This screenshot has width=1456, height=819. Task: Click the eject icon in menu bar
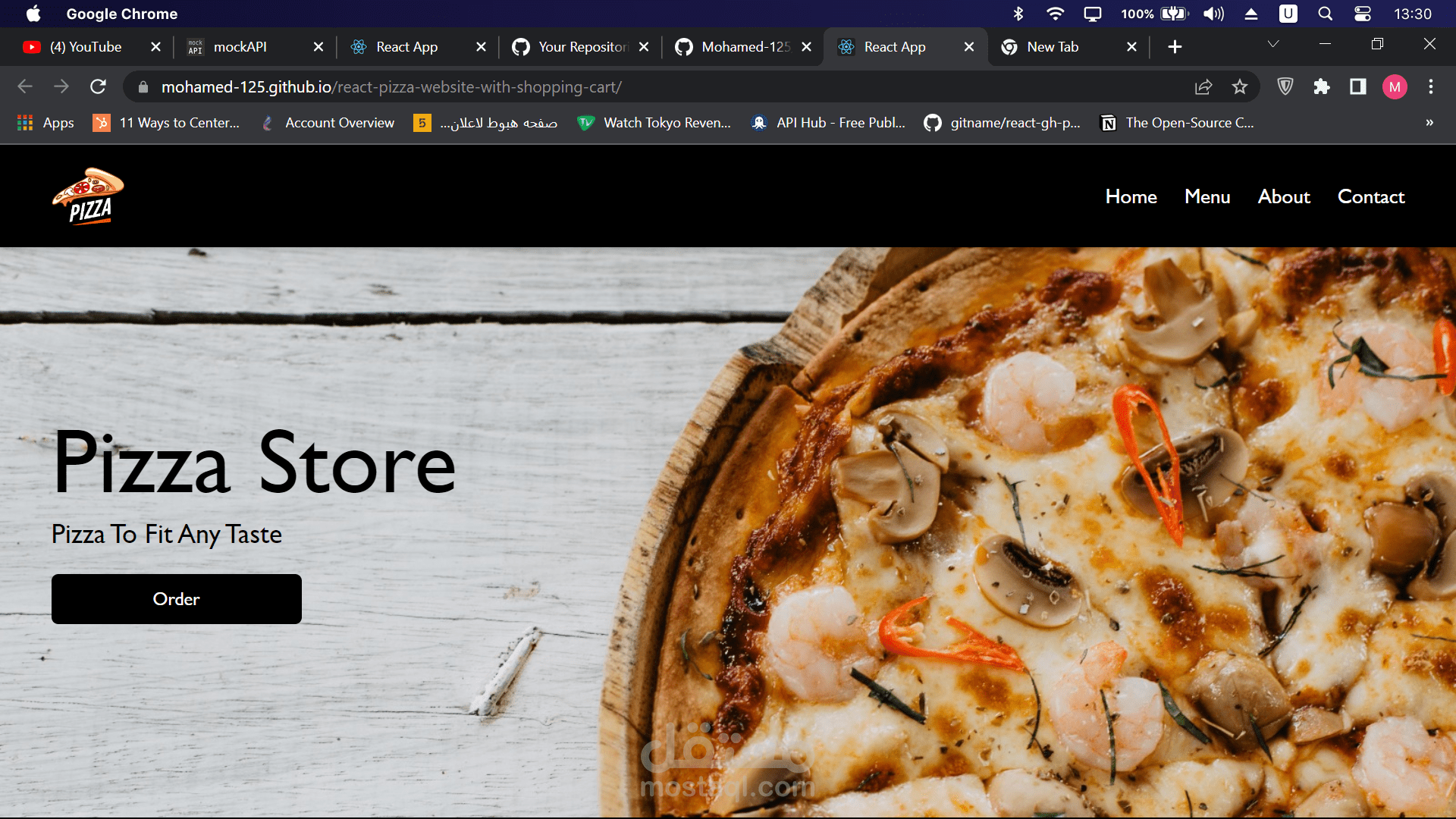(1251, 14)
